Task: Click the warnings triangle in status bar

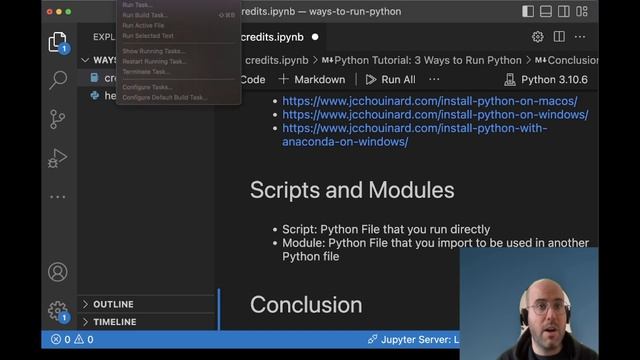Action: pyautogui.click(x=79, y=339)
